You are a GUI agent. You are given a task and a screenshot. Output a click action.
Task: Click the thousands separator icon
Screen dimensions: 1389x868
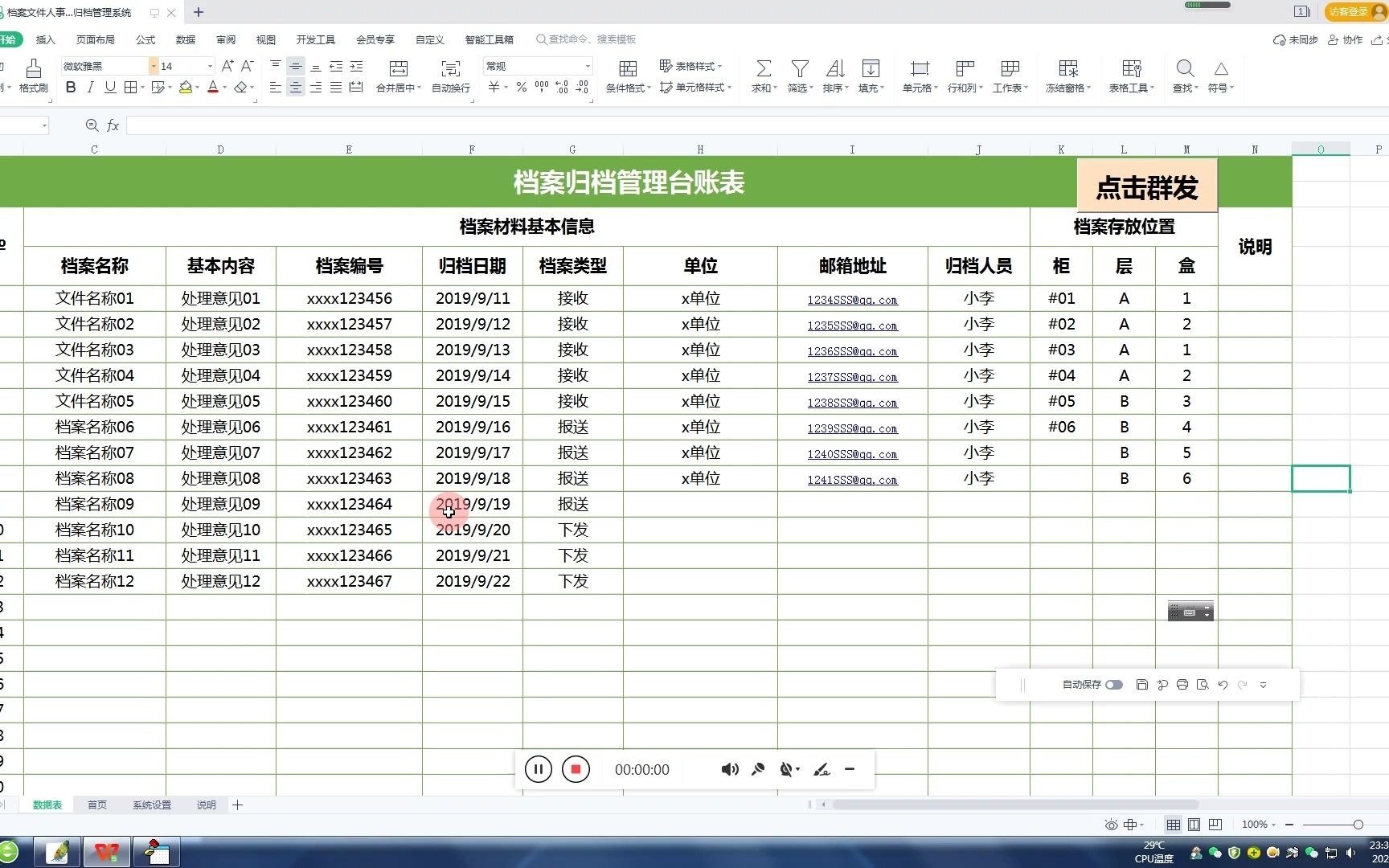542,87
